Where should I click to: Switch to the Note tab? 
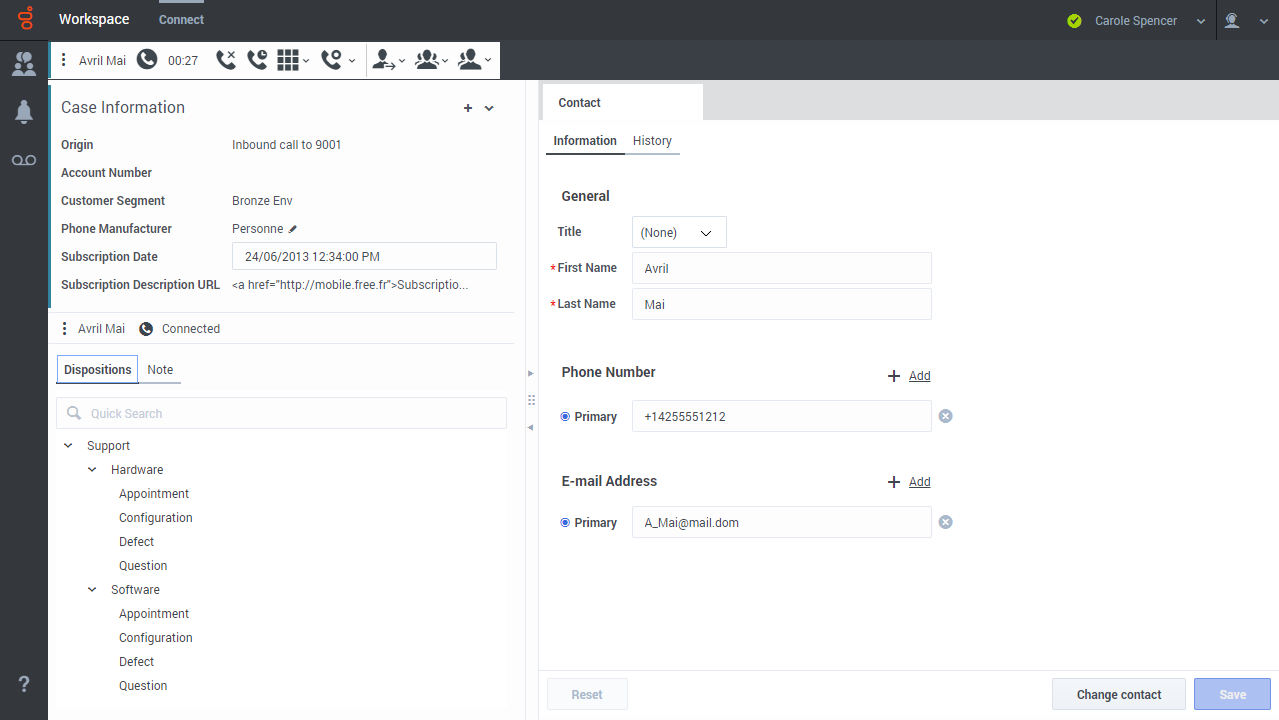click(160, 370)
